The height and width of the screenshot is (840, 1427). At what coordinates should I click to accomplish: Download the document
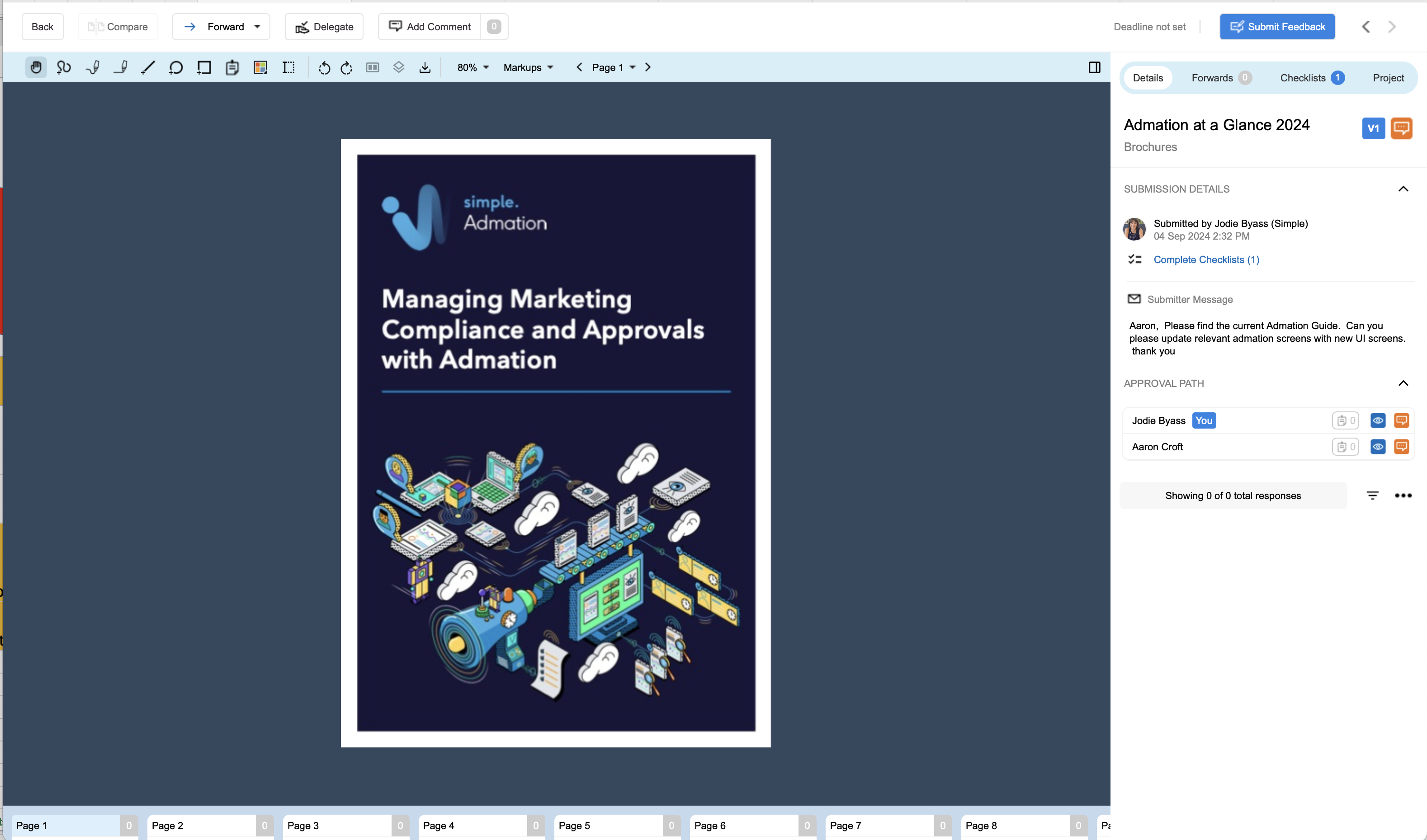pyautogui.click(x=425, y=67)
